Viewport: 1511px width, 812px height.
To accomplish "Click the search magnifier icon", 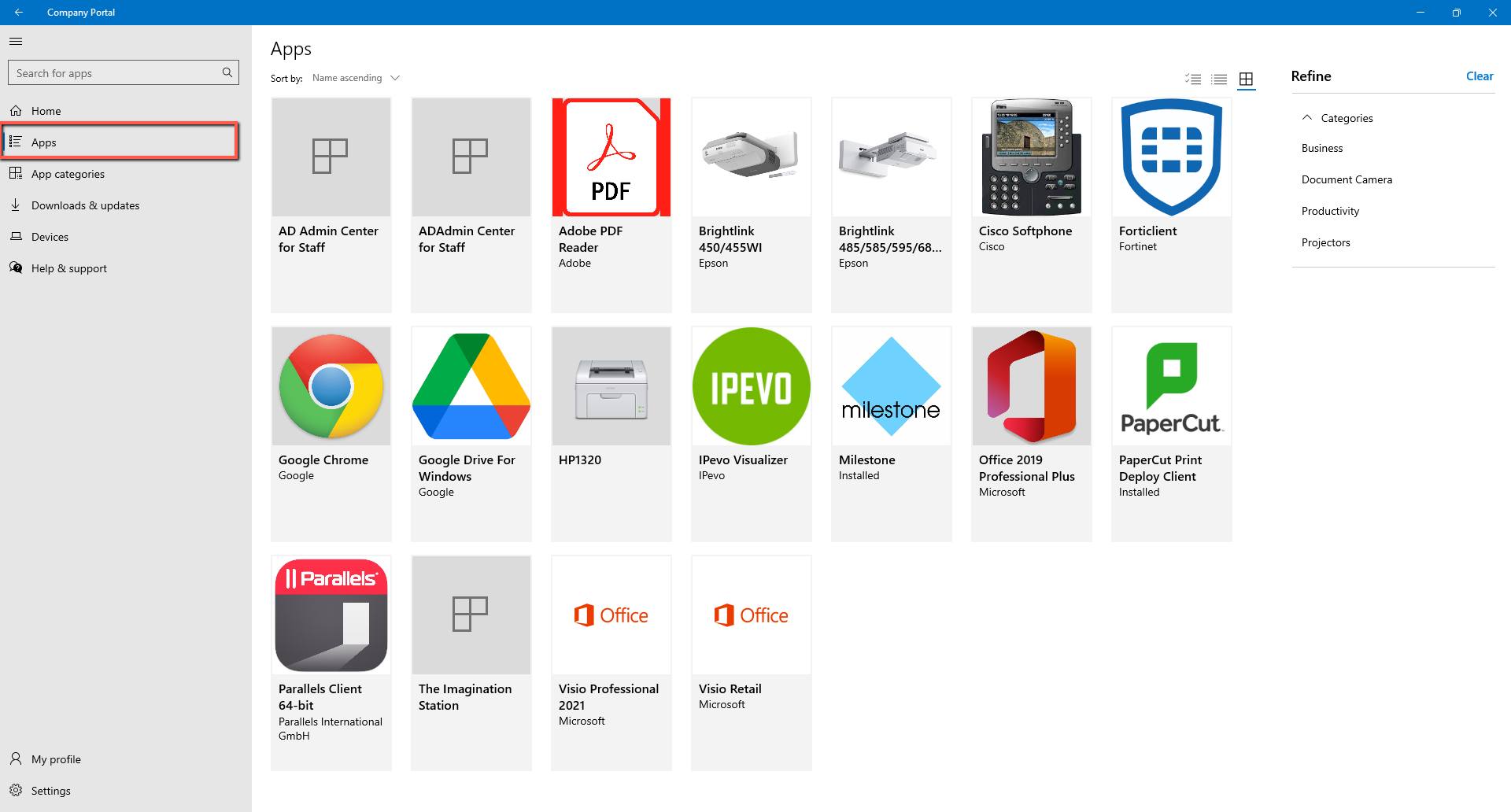I will click(x=227, y=73).
